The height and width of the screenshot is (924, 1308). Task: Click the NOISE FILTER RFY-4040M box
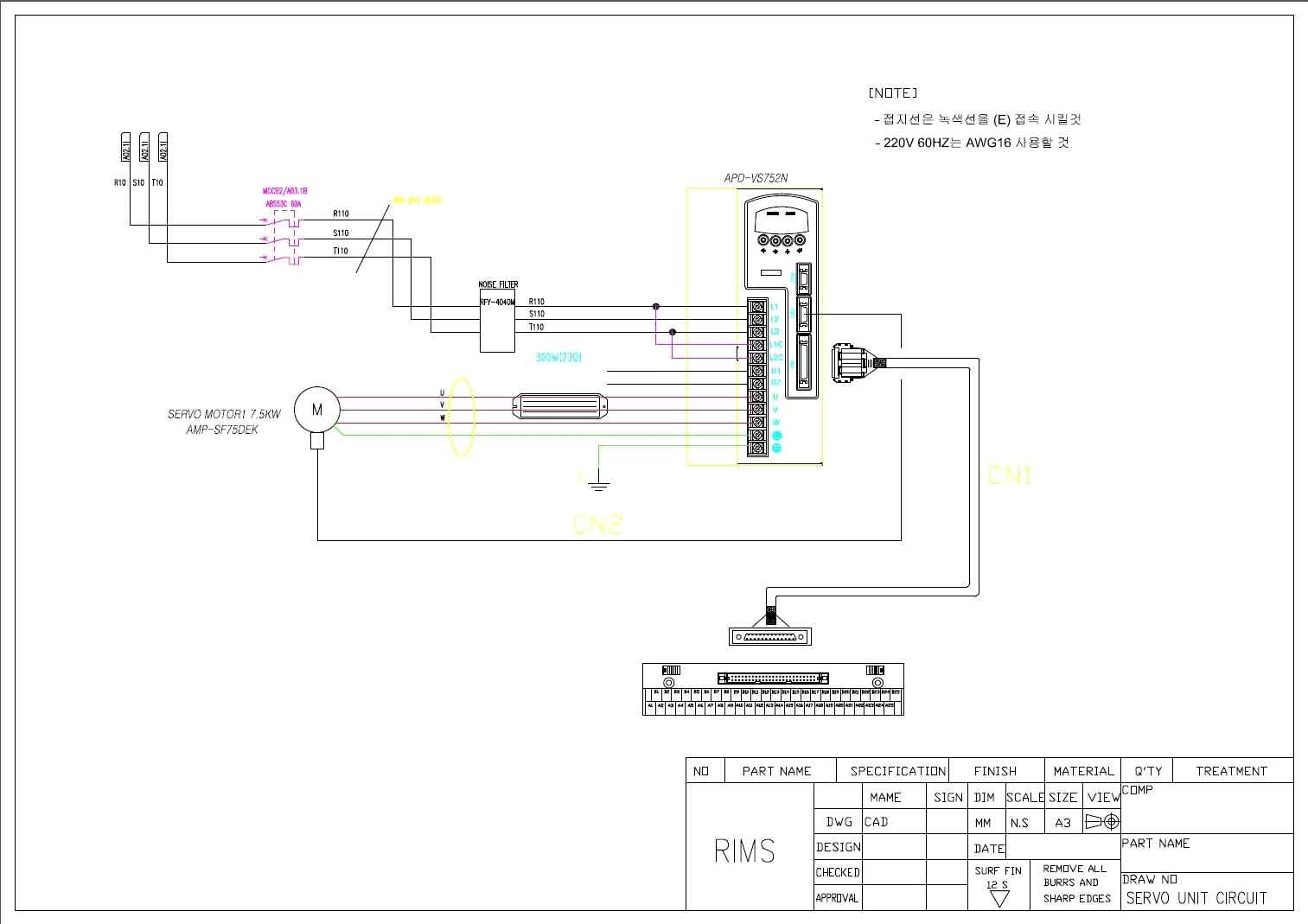(497, 321)
